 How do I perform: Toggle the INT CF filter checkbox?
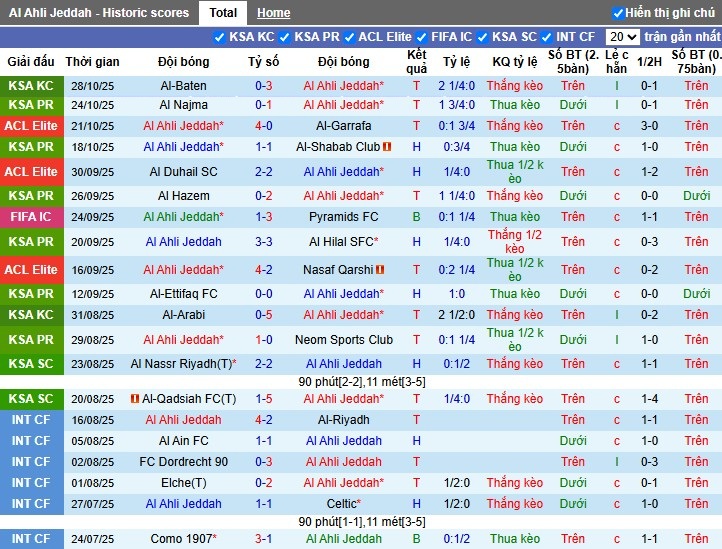[x=547, y=37]
